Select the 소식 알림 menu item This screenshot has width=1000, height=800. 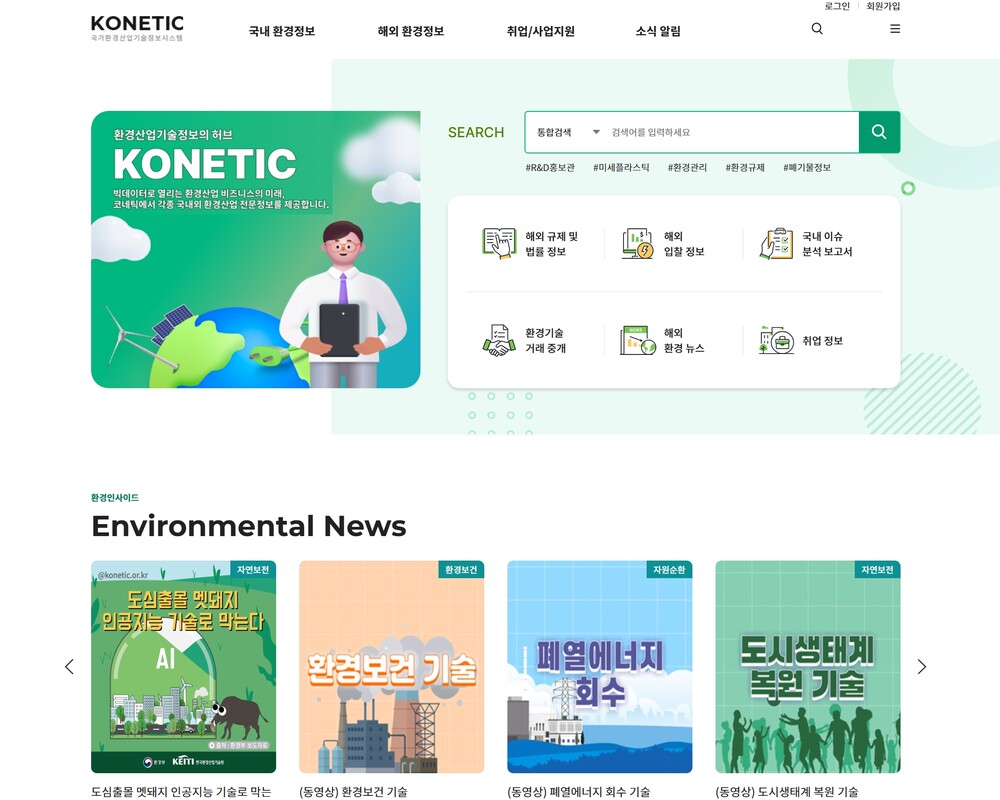658,31
